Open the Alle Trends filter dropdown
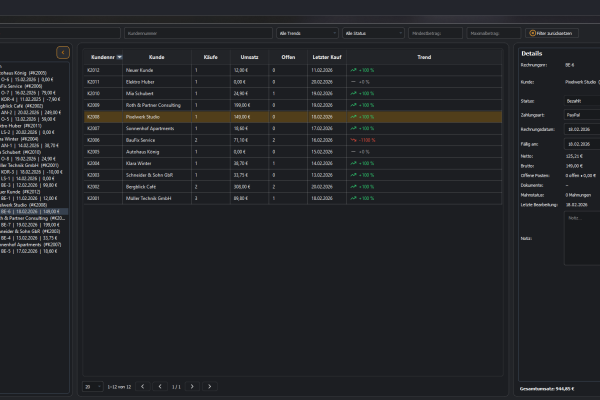 pyautogui.click(x=307, y=33)
